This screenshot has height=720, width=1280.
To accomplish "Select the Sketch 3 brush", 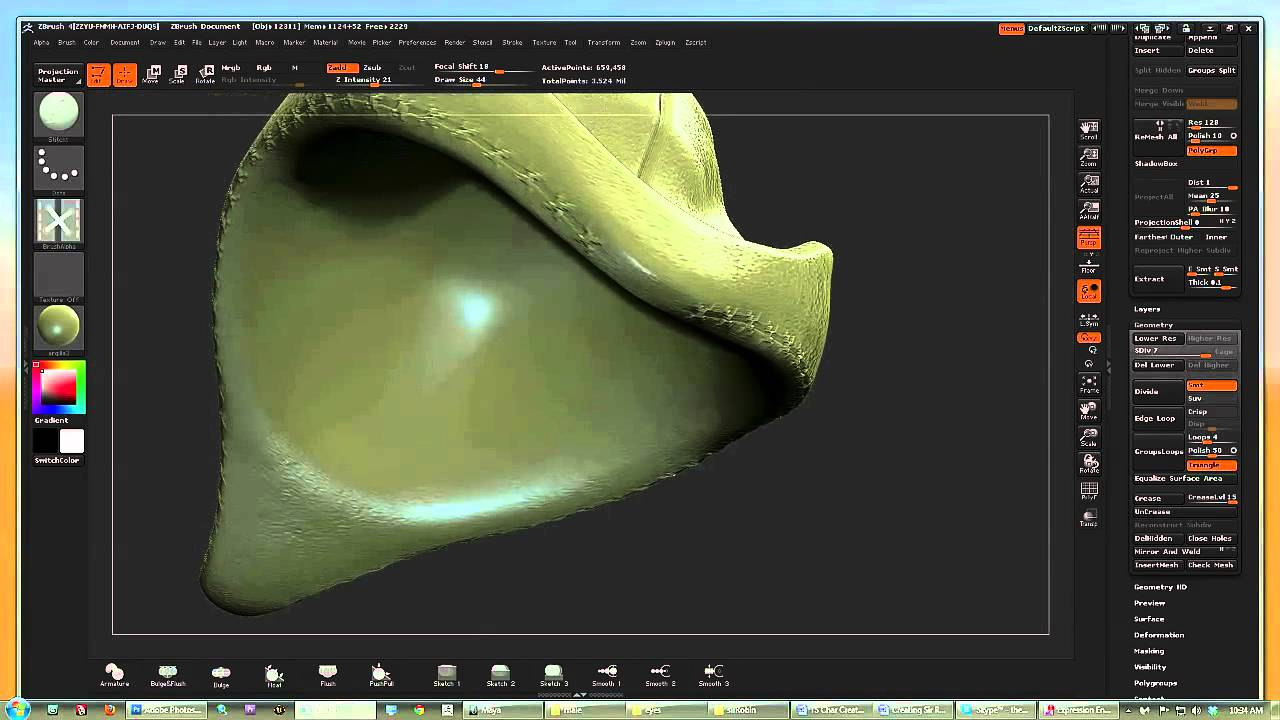I will 553,676.
